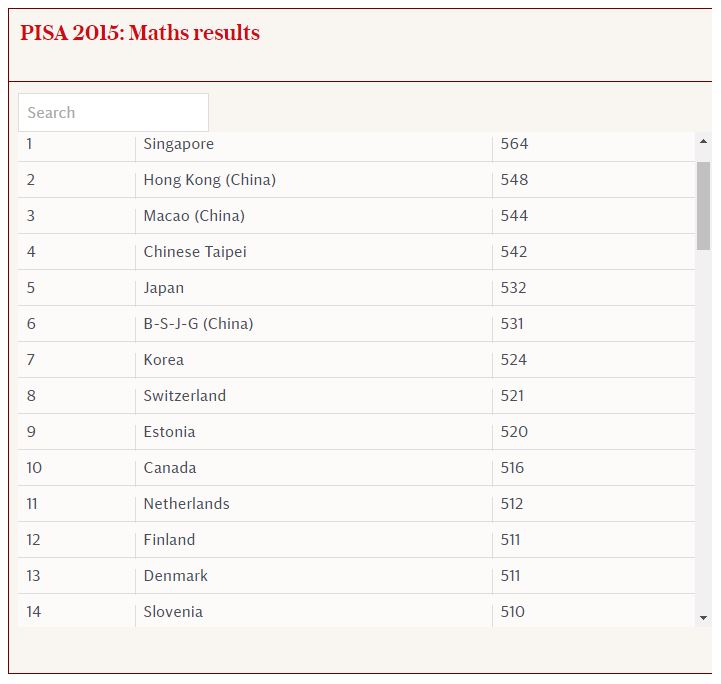This screenshot has height=684, width=721.
Task: Select Finland in the table
Action: tap(169, 540)
